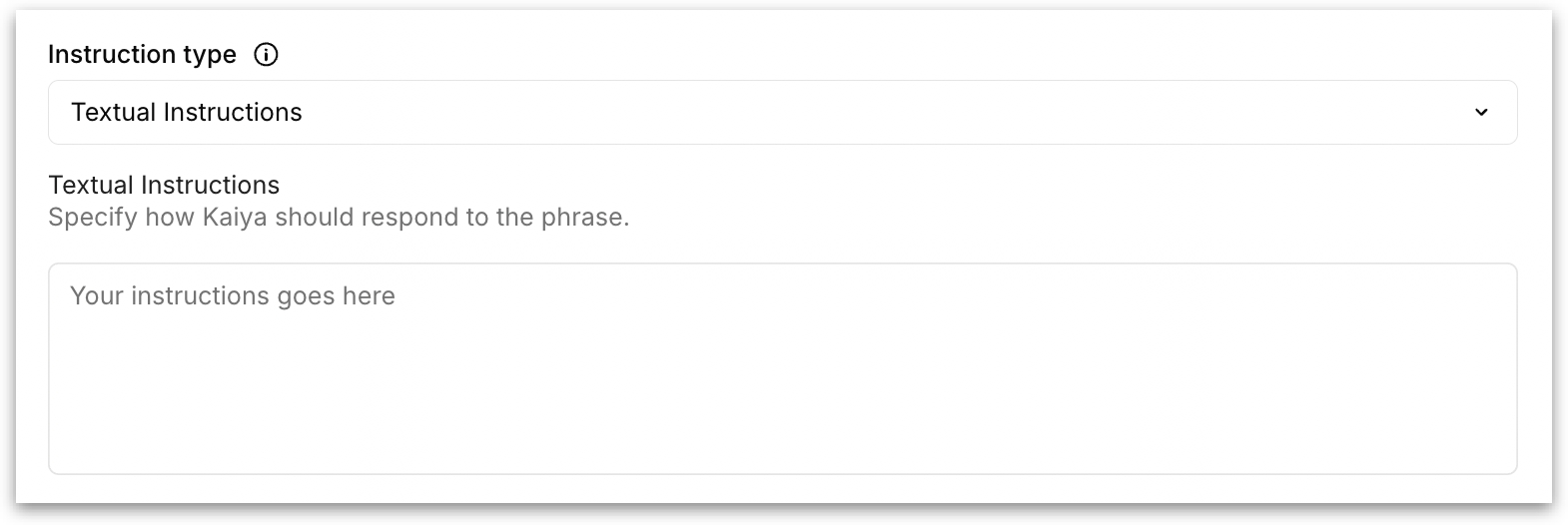Click the bottom area of the instructions textarea
Image resolution: width=1568 pixels, height=525 pixels.
point(782,449)
